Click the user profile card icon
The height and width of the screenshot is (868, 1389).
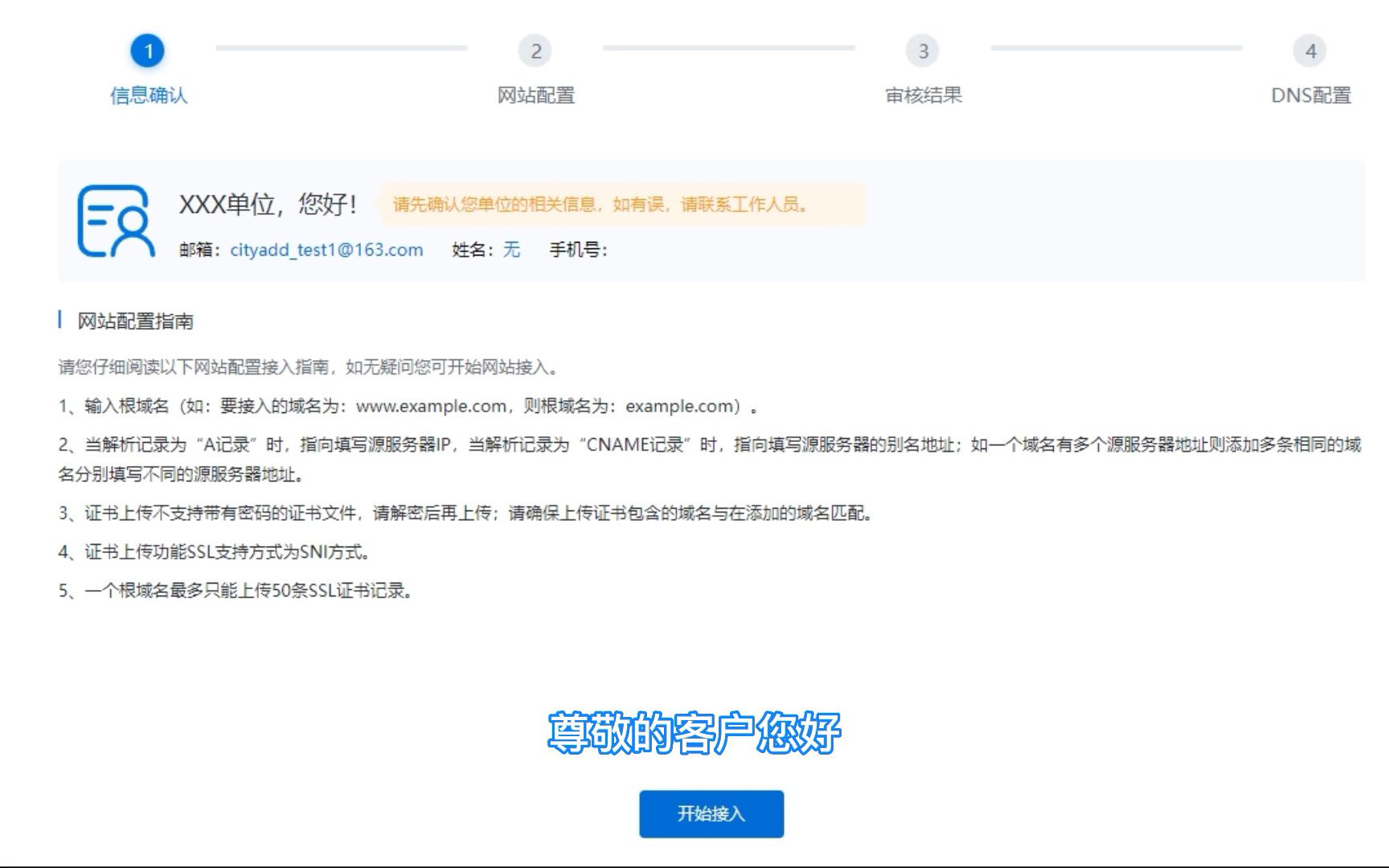point(116,221)
